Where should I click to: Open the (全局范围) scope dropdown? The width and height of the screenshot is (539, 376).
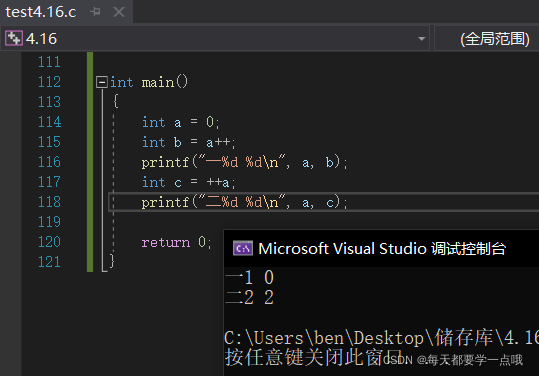pyautogui.click(x=486, y=38)
